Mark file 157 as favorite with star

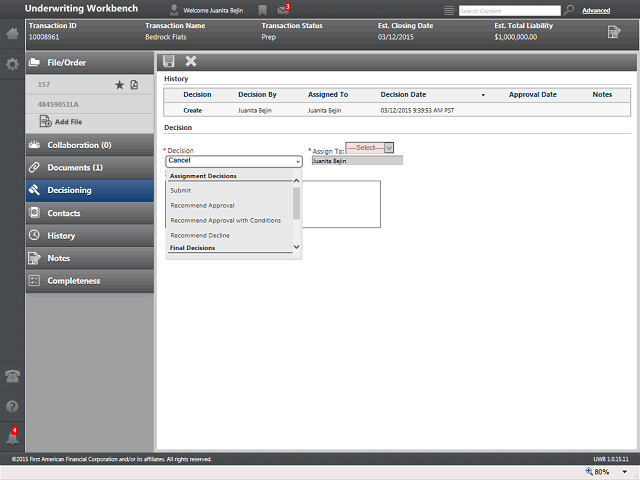click(119, 85)
